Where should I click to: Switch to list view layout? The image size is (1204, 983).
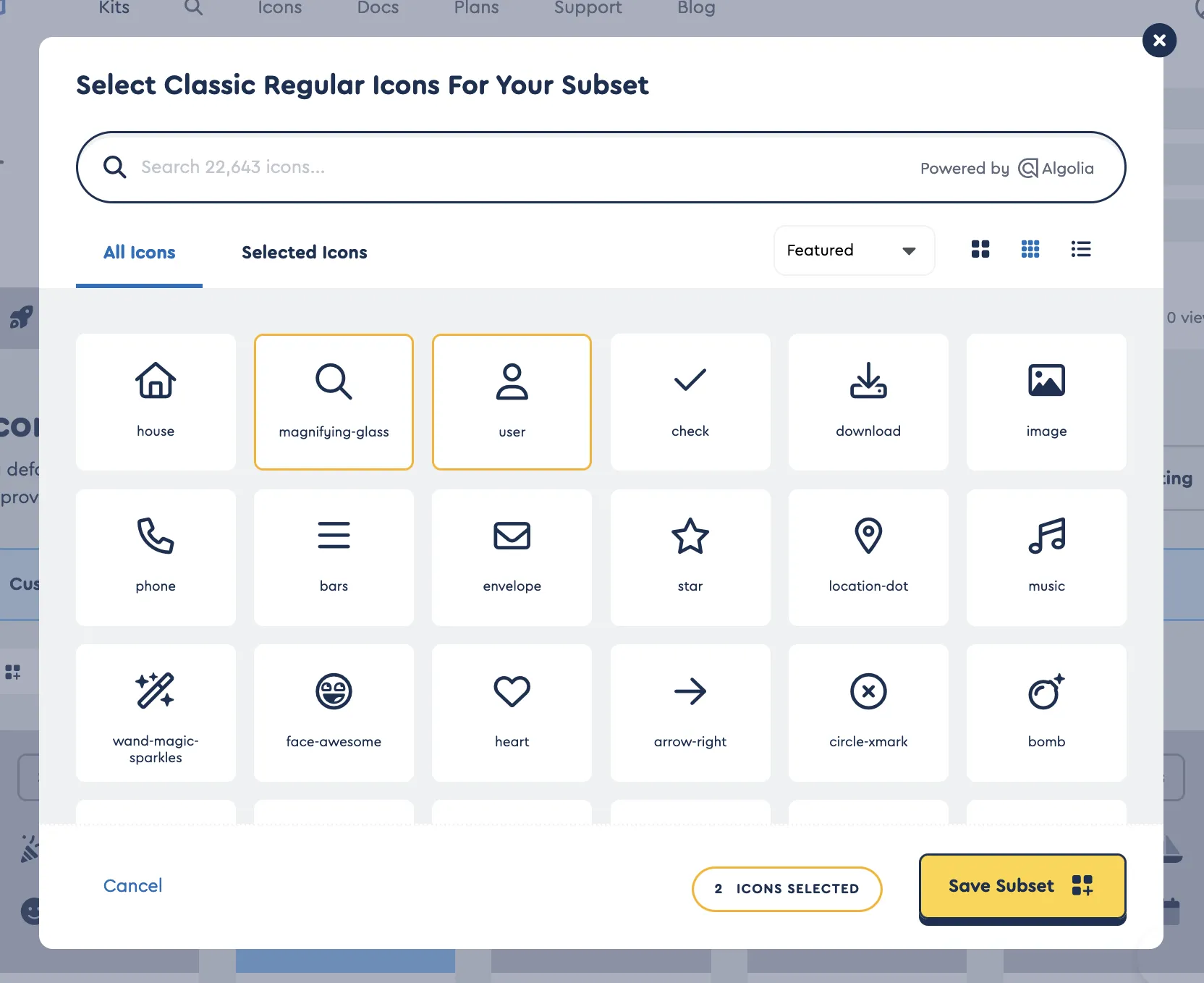coord(1080,249)
